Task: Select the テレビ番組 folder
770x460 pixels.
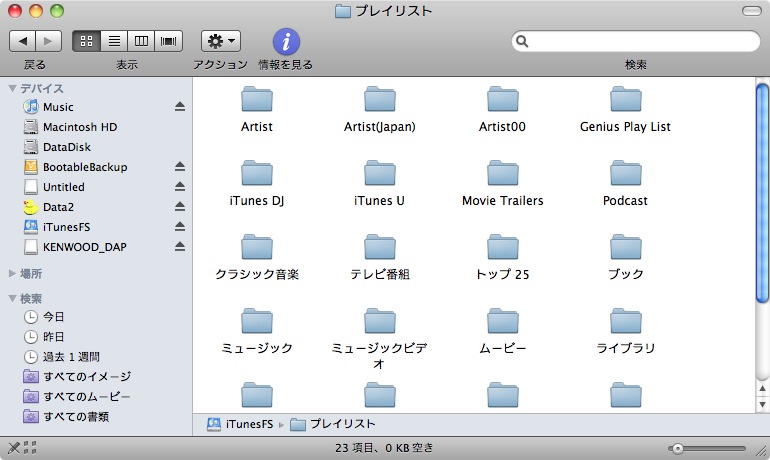Action: (x=380, y=247)
